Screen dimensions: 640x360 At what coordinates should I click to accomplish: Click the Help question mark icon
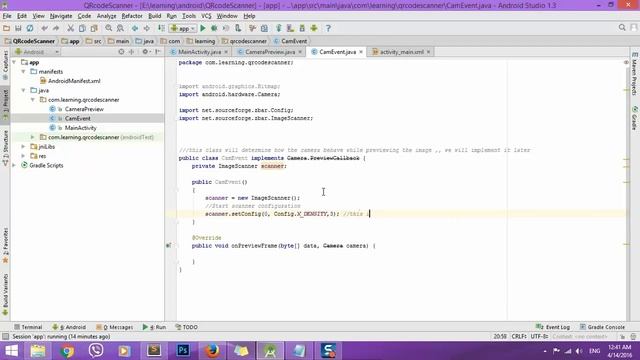point(328,28)
